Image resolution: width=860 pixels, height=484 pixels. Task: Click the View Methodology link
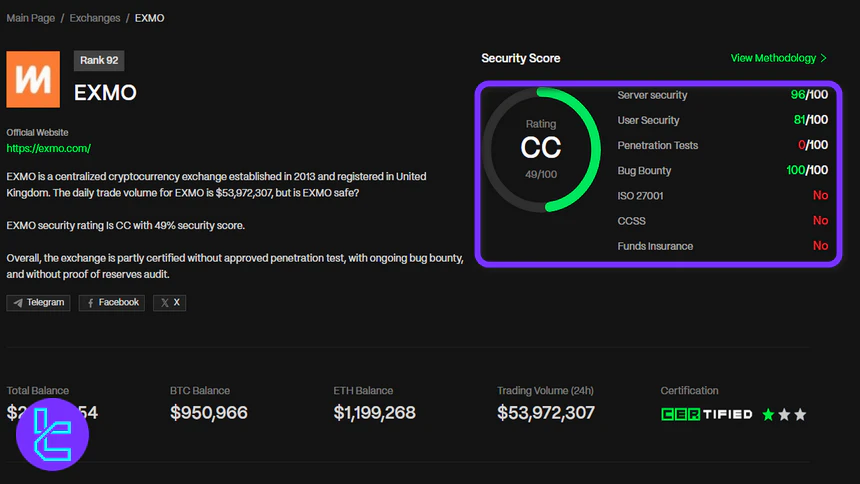tap(773, 58)
